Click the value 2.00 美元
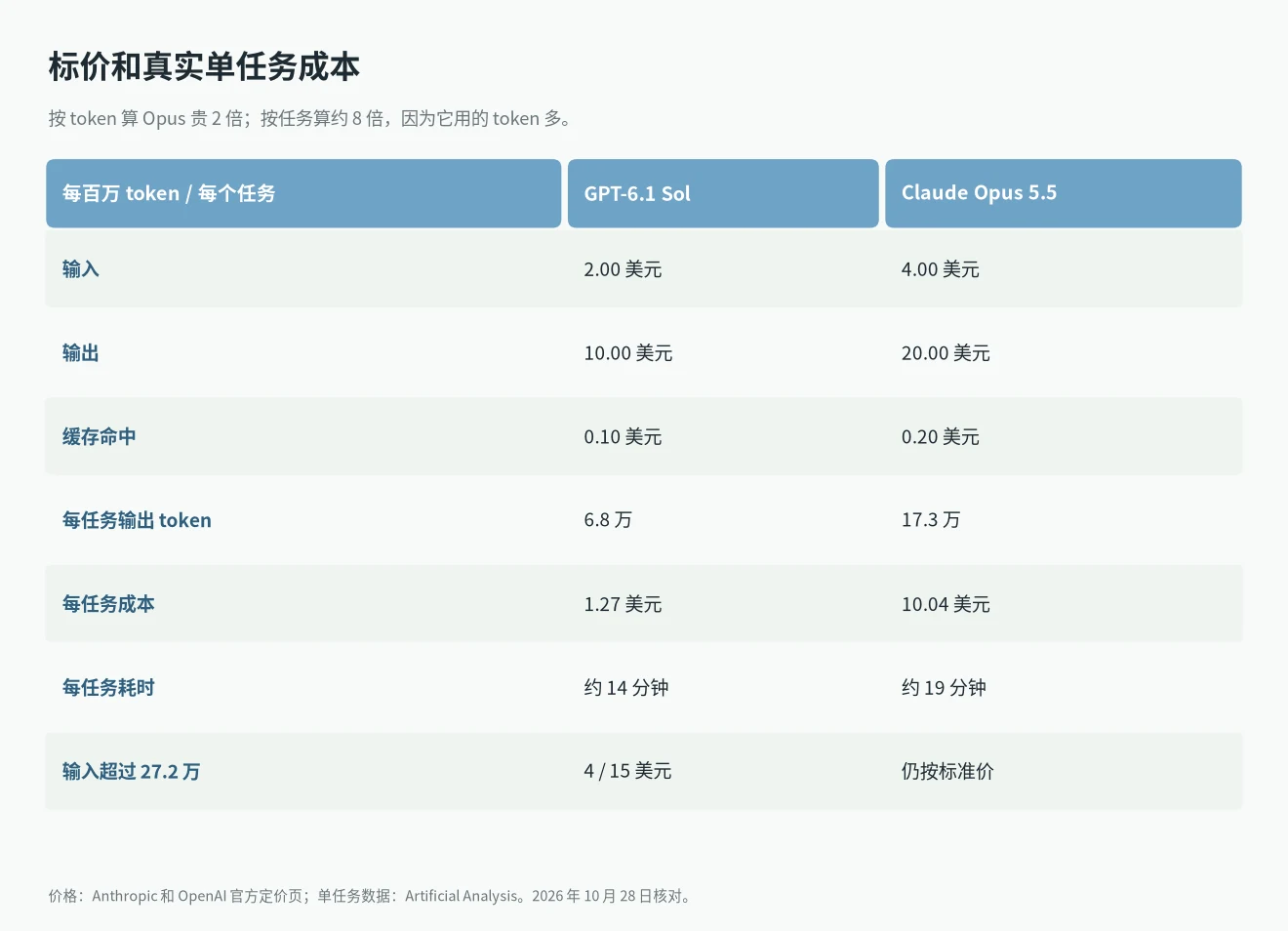 tap(623, 269)
